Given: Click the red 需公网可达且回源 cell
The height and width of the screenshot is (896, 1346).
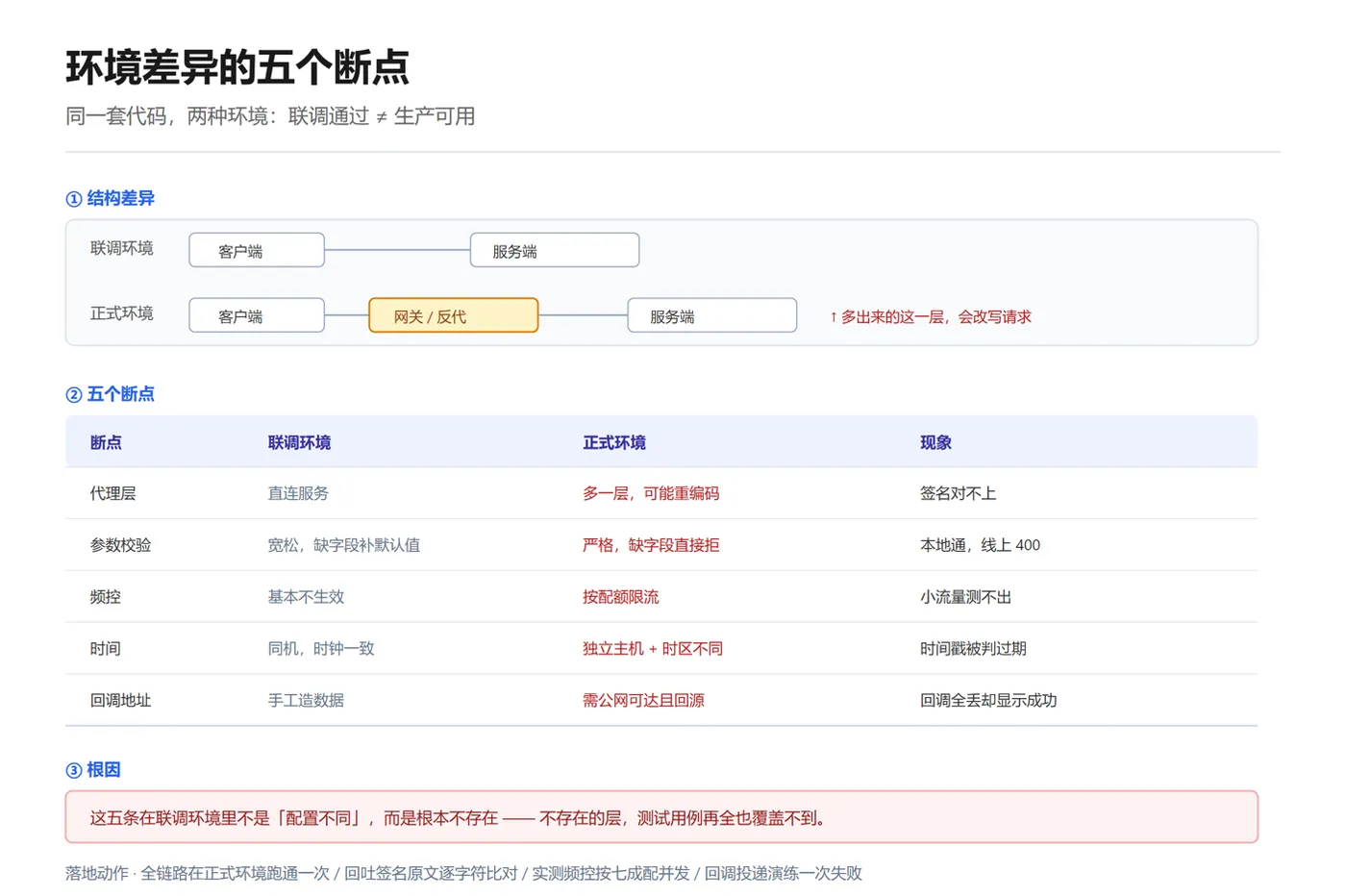Looking at the screenshot, I should [644, 701].
